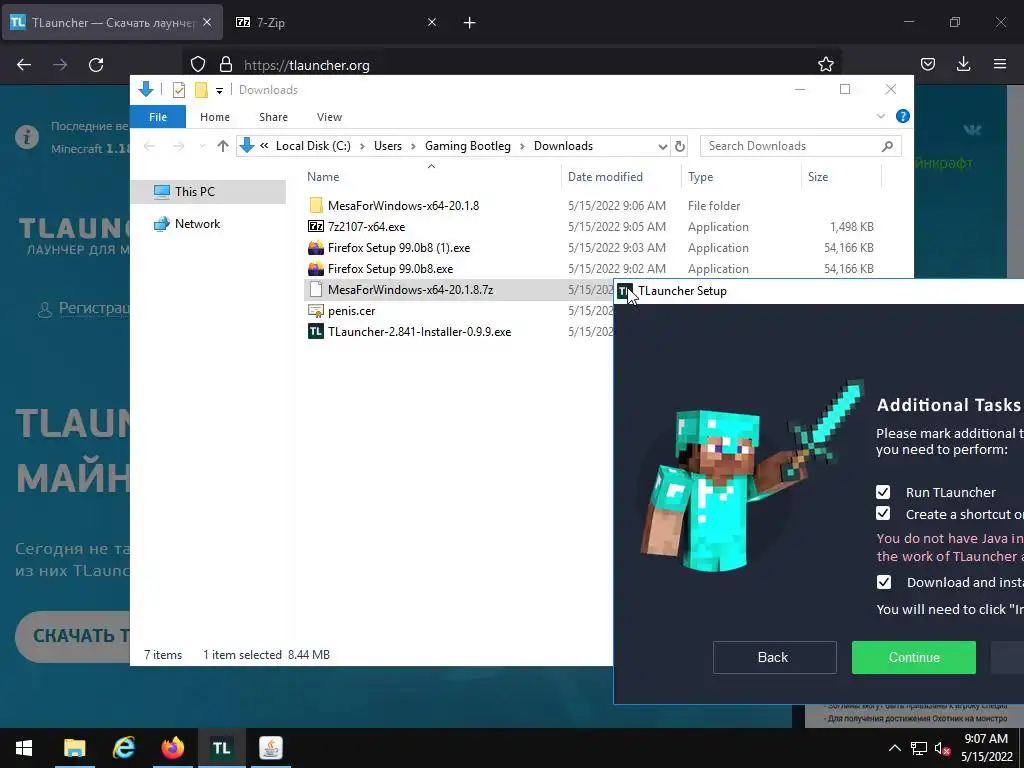
Task: Toggle the Run TLauncher checkbox
Action: click(x=883, y=492)
